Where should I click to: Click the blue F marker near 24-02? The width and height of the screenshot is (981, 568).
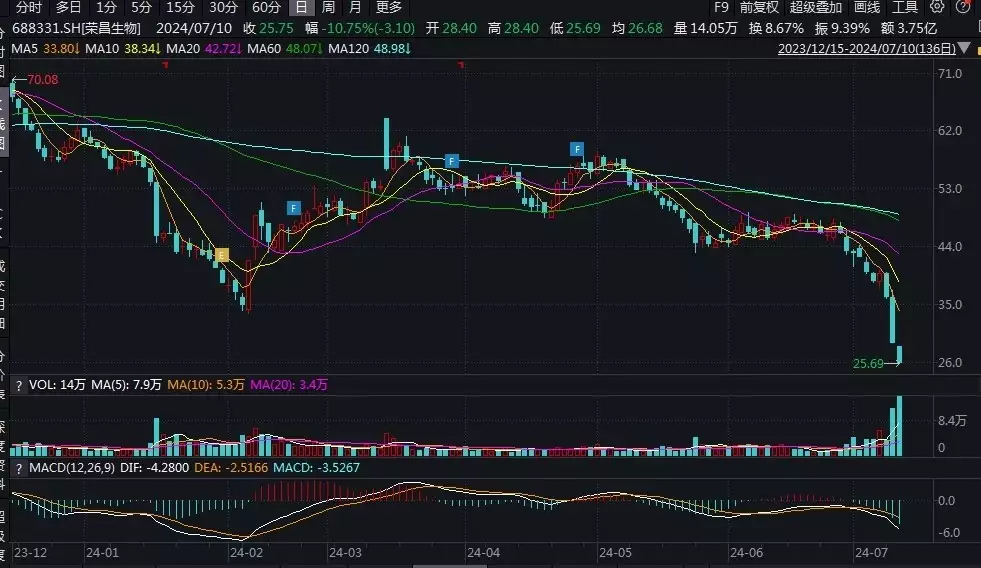293,208
